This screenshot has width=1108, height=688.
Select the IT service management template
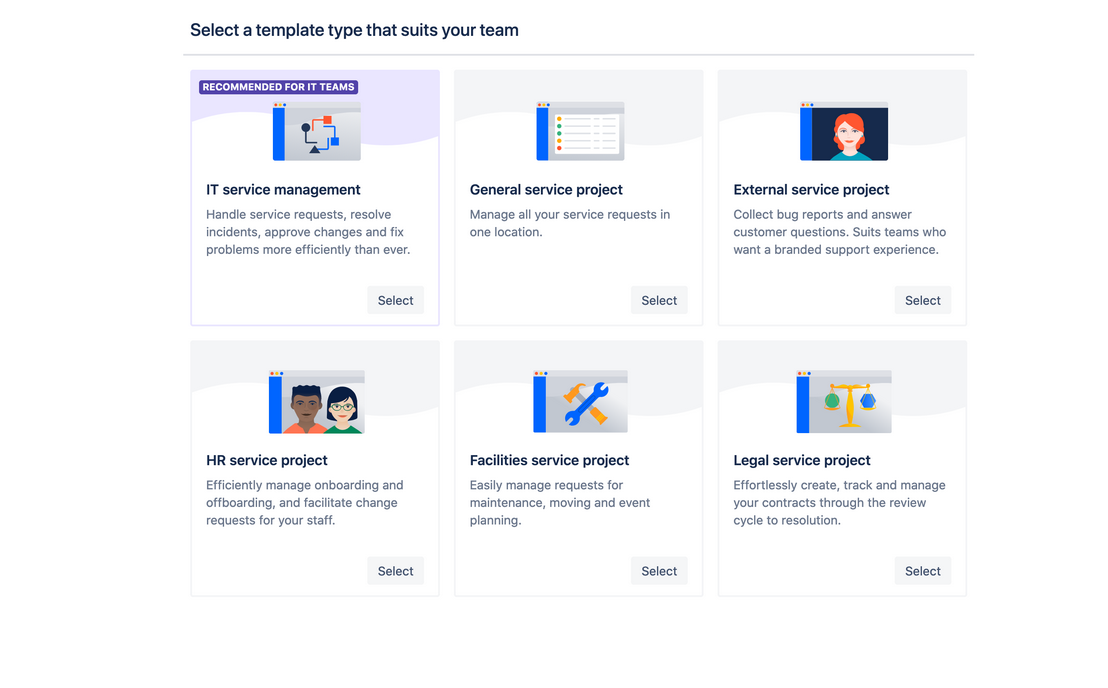[x=396, y=300]
